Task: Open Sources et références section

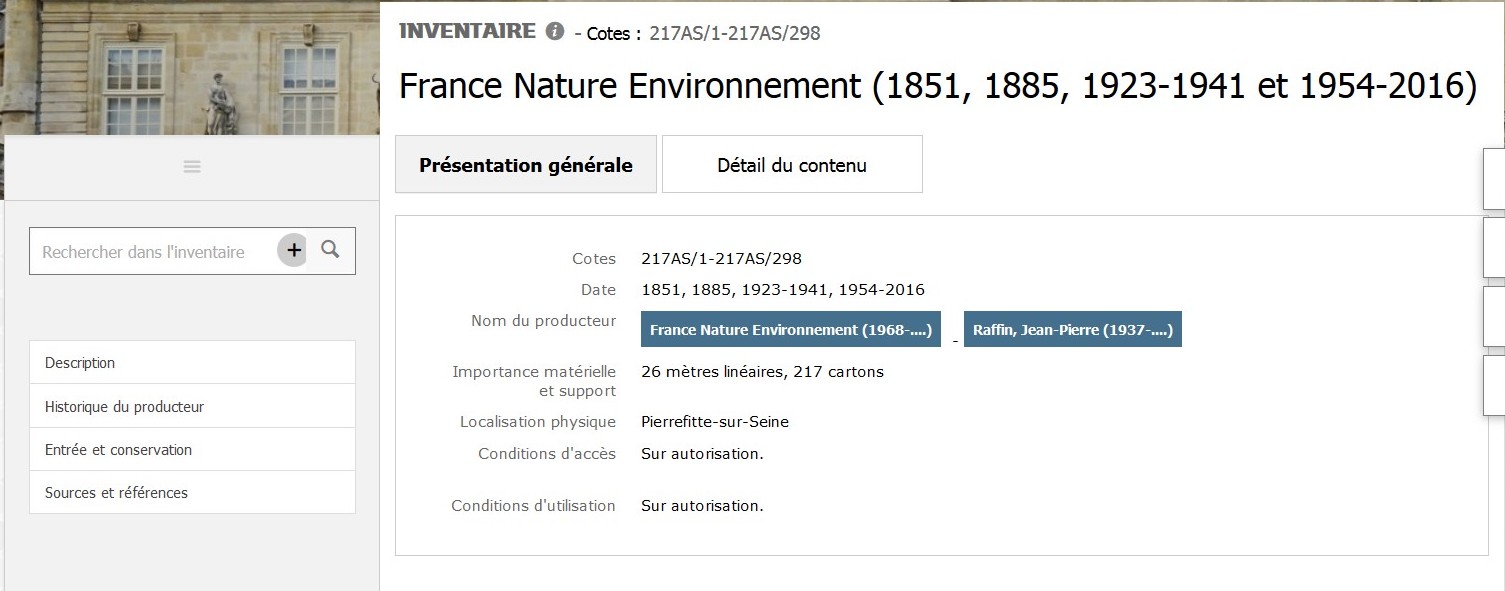Action: 192,493
